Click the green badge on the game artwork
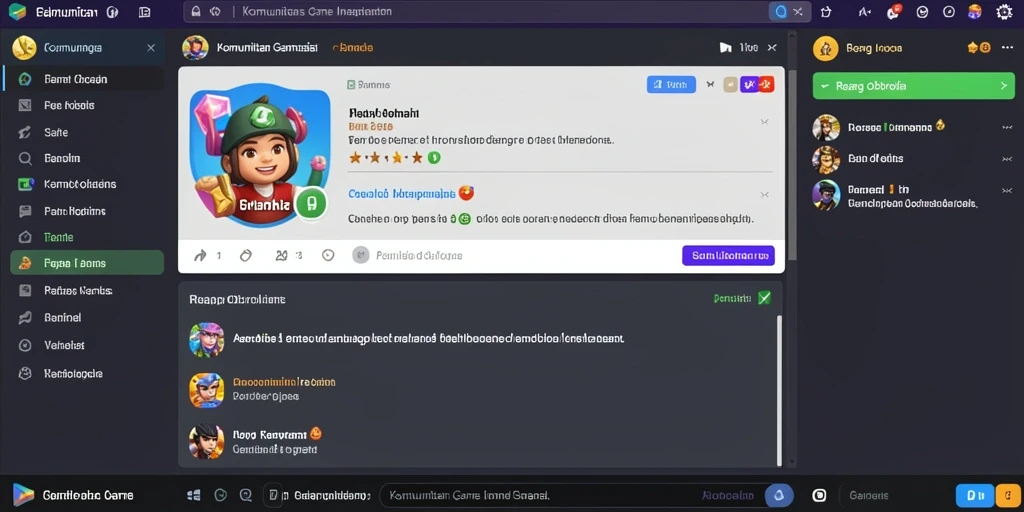 [311, 204]
